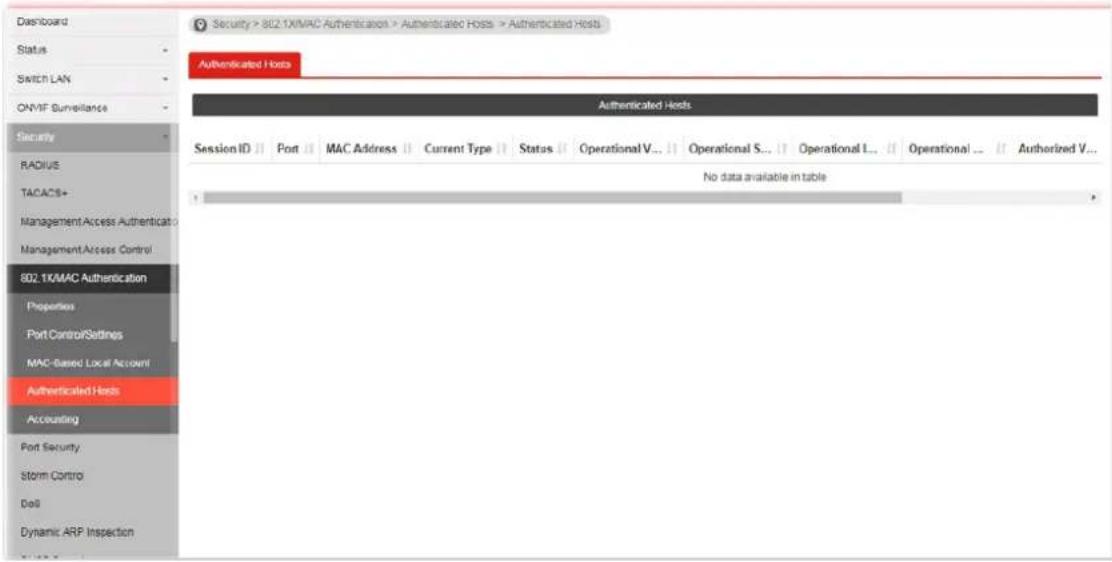This screenshot has width=1112, height=562.
Task: Sort table by Status column
Action: tap(543, 150)
